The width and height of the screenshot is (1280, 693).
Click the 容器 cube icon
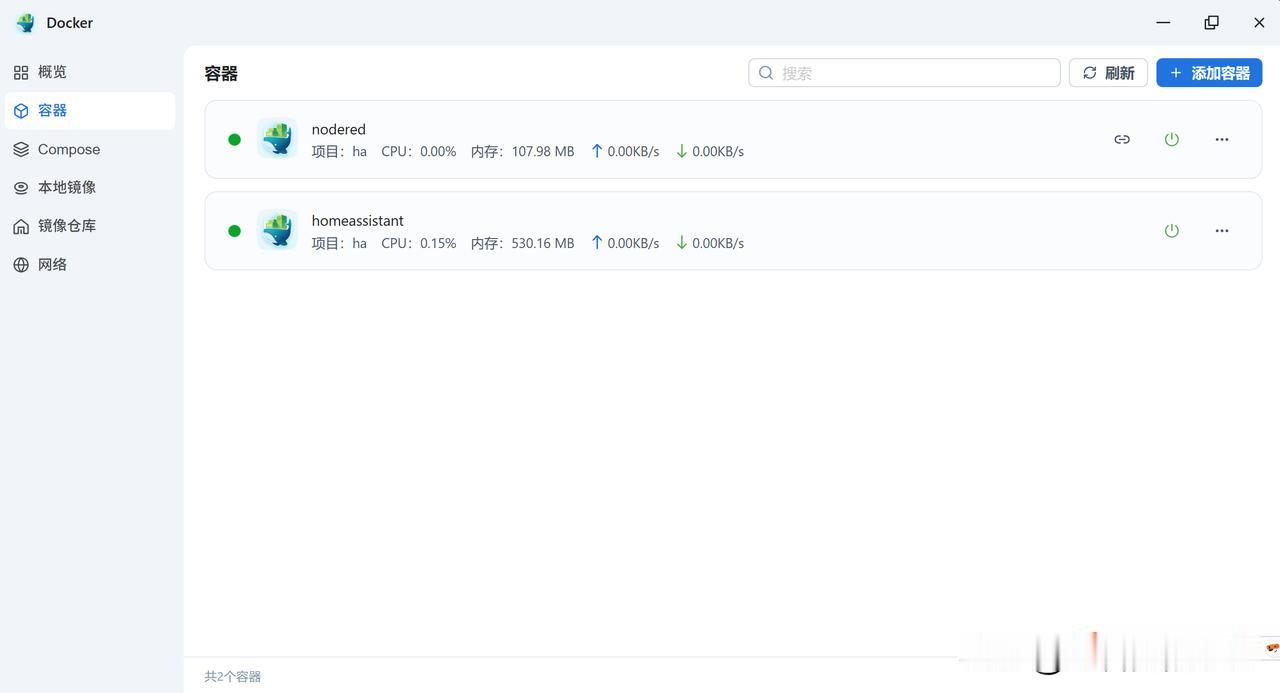[21, 111]
